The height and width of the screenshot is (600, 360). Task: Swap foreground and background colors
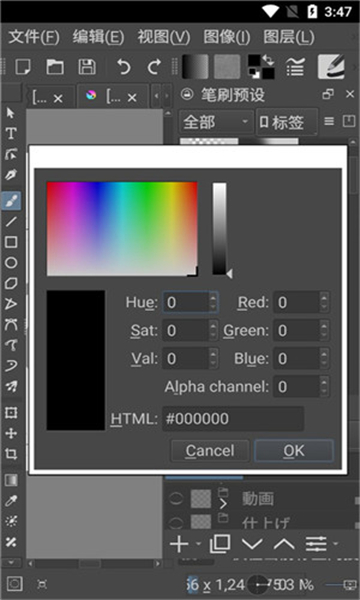[x=269, y=60]
